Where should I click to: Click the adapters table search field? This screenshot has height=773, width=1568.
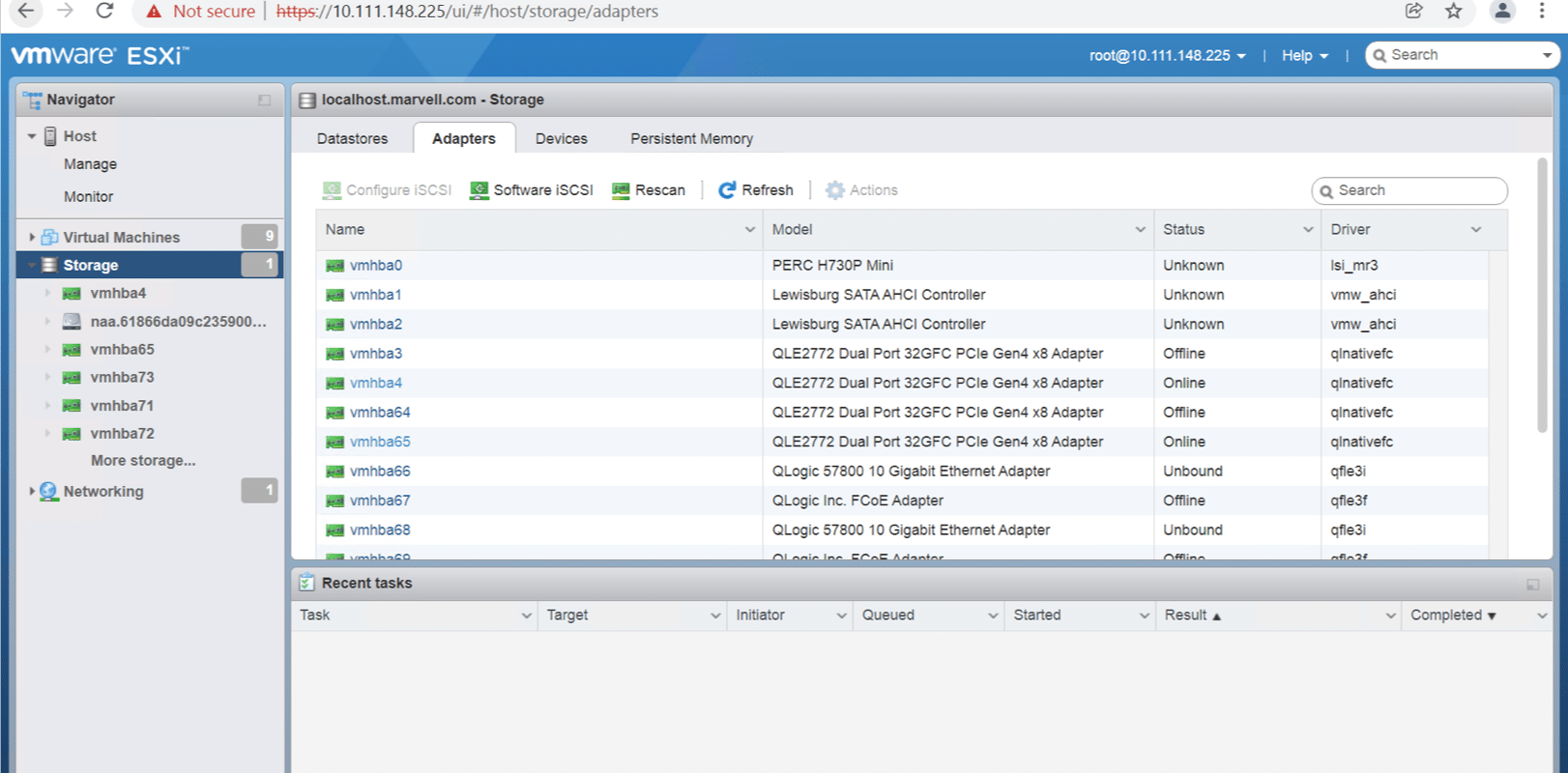click(1409, 190)
